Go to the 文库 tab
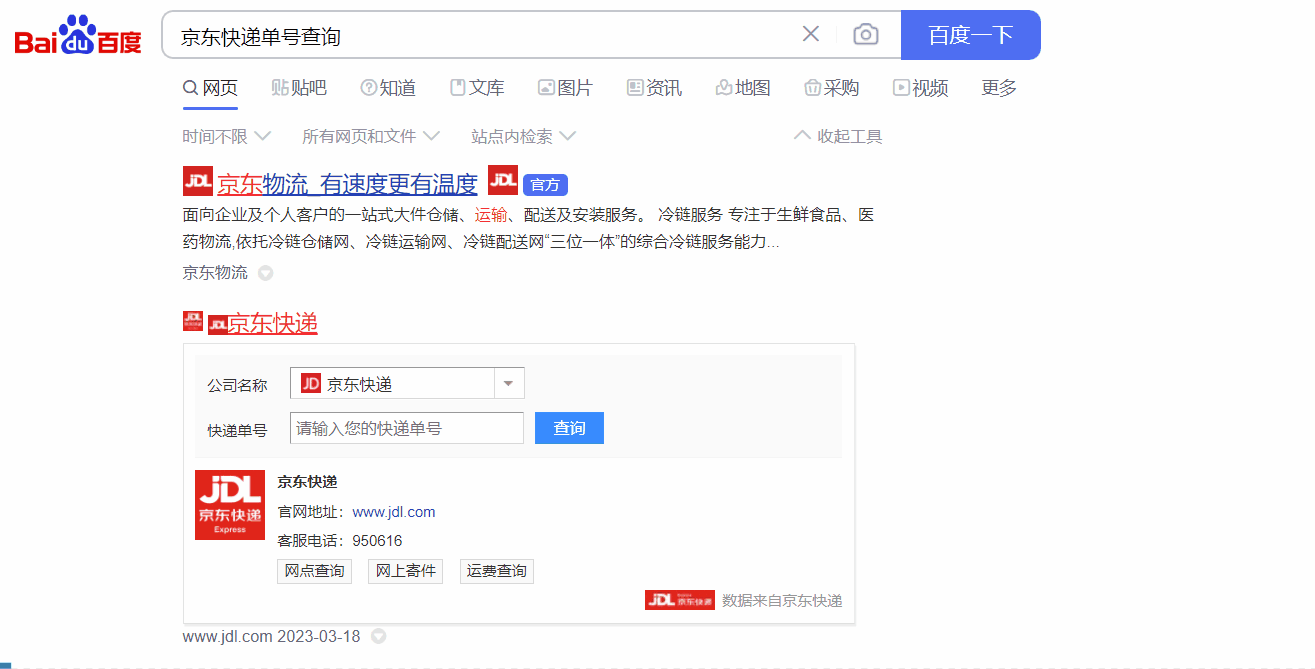Image resolution: width=1315 pixels, height=669 pixels. pyautogui.click(x=477, y=88)
